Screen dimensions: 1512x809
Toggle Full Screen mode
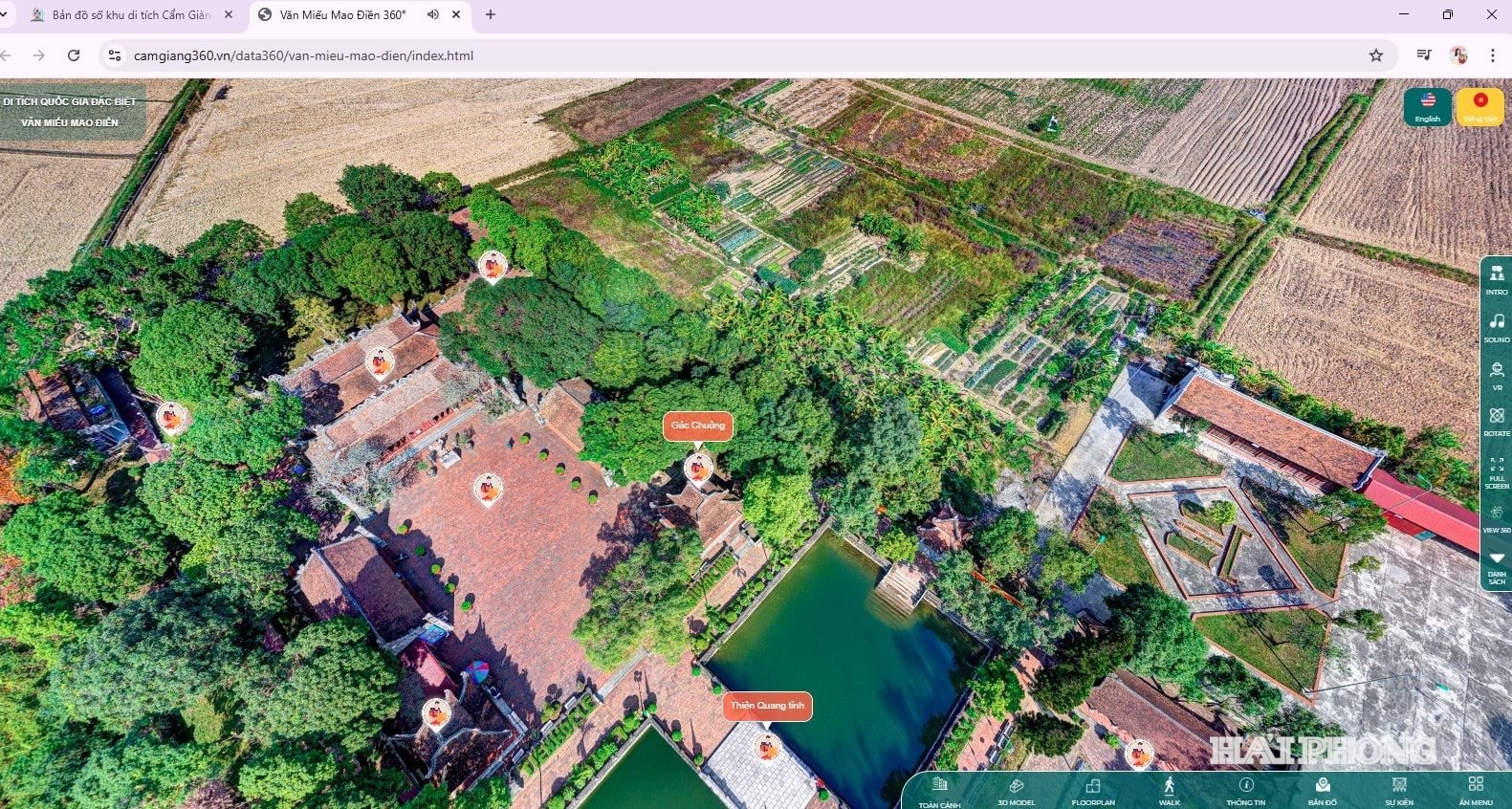(x=1497, y=470)
